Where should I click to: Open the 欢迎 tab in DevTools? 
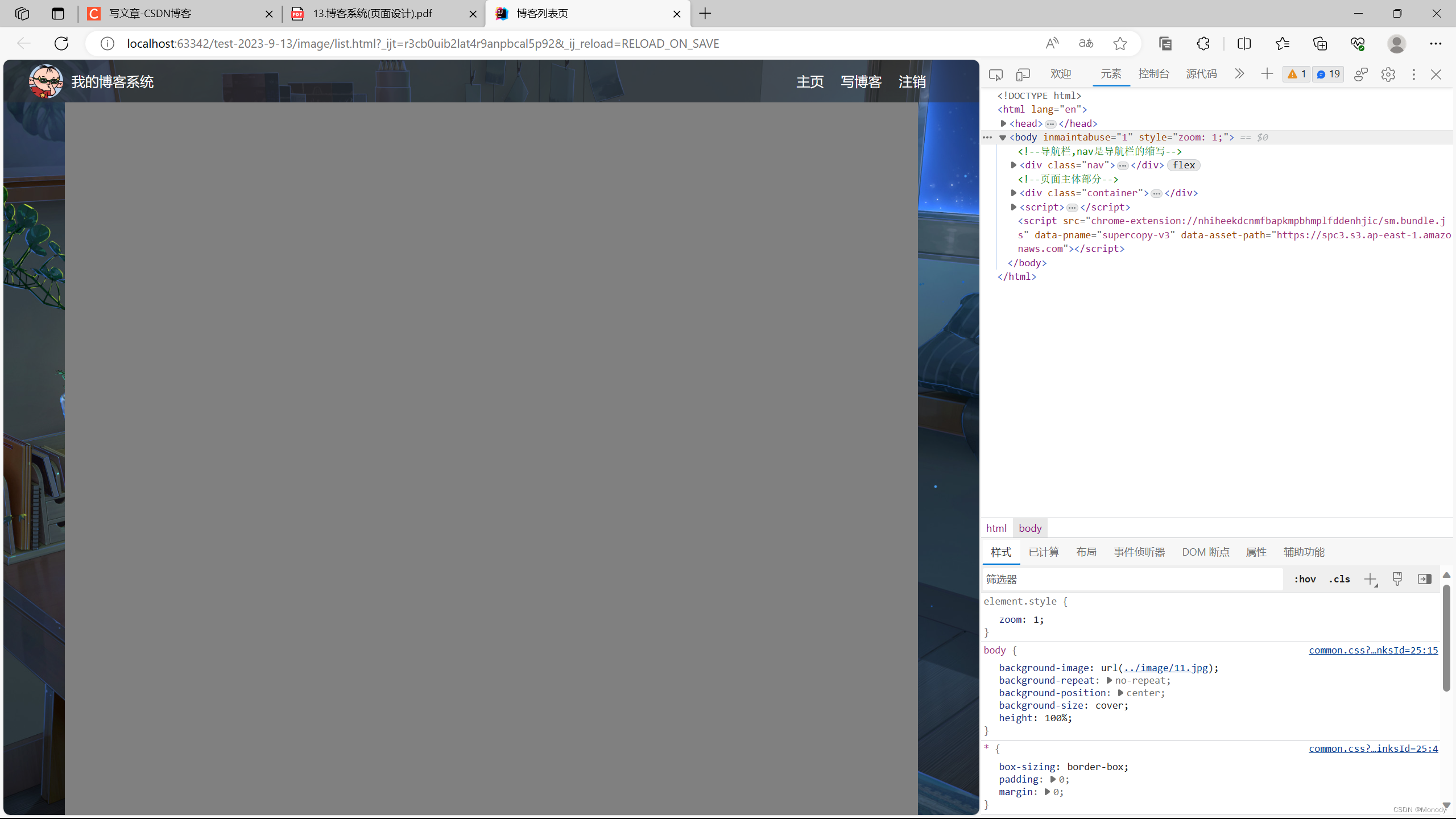click(1061, 74)
